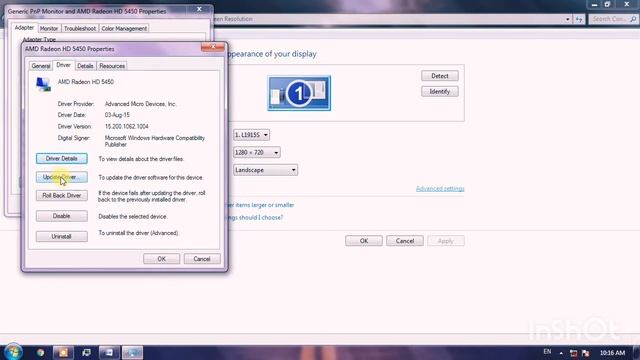Open Color Management tab

pos(124,29)
